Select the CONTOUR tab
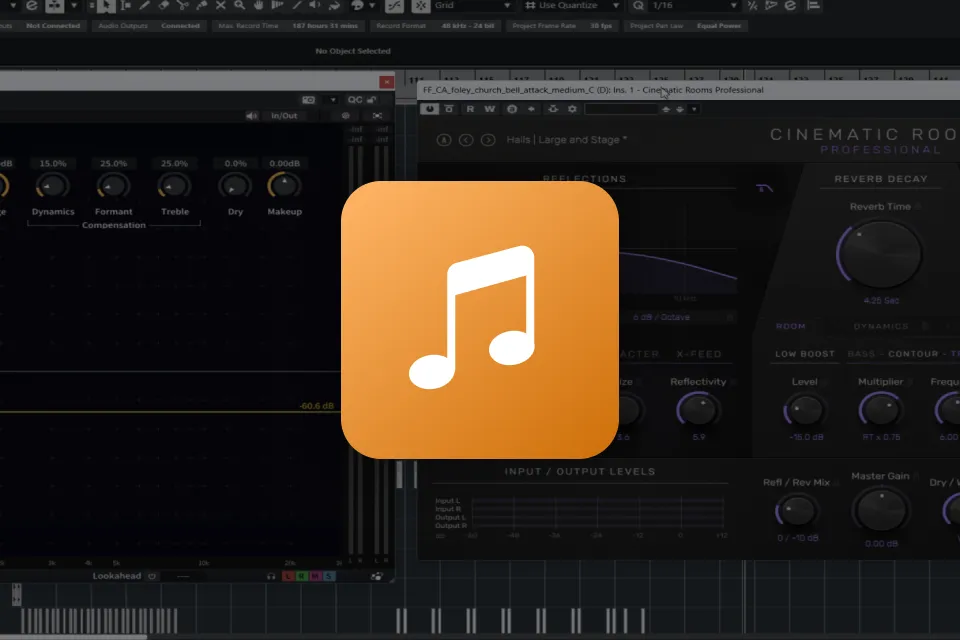Viewport: 960px width, 640px height. (913, 354)
